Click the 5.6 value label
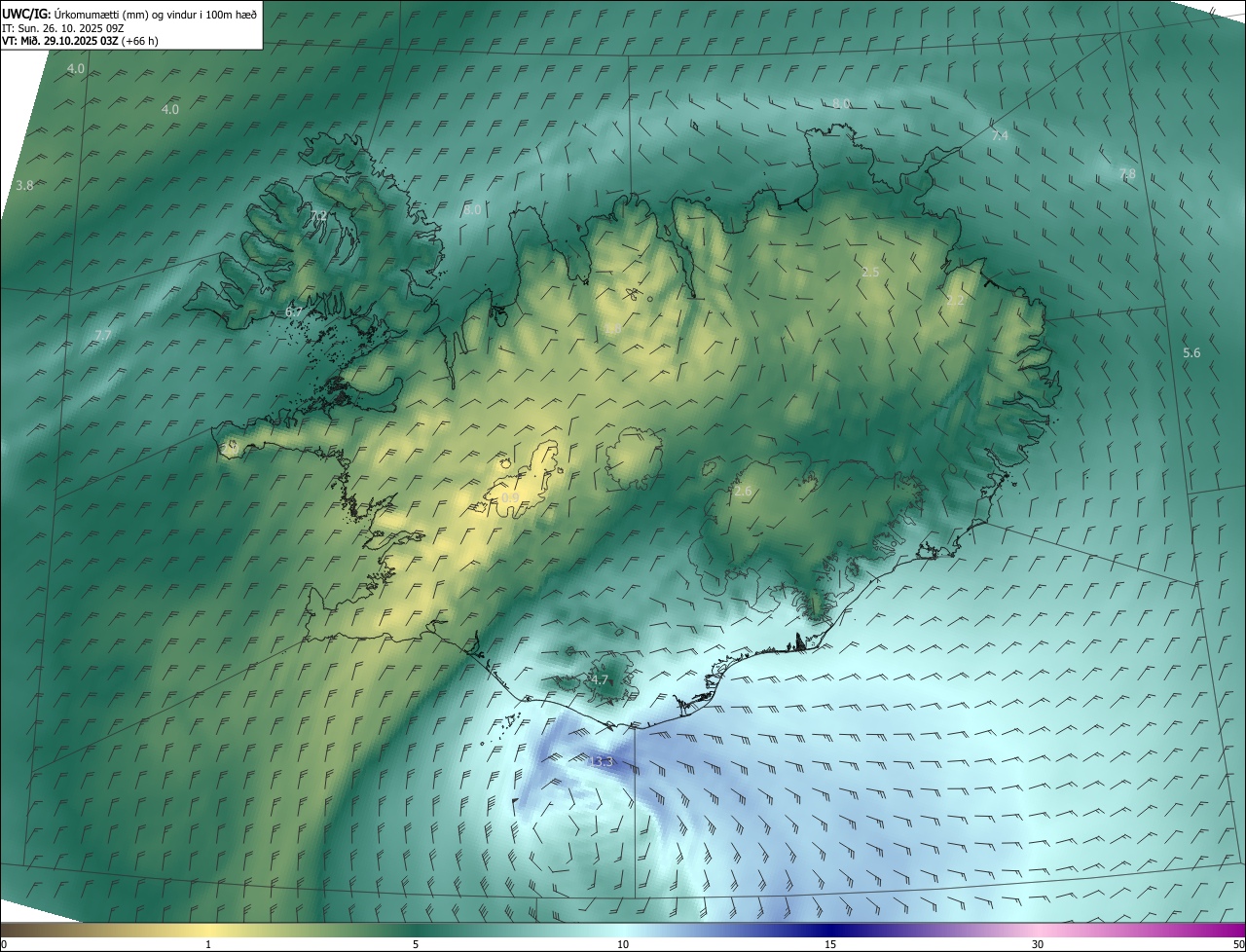 [x=1191, y=352]
